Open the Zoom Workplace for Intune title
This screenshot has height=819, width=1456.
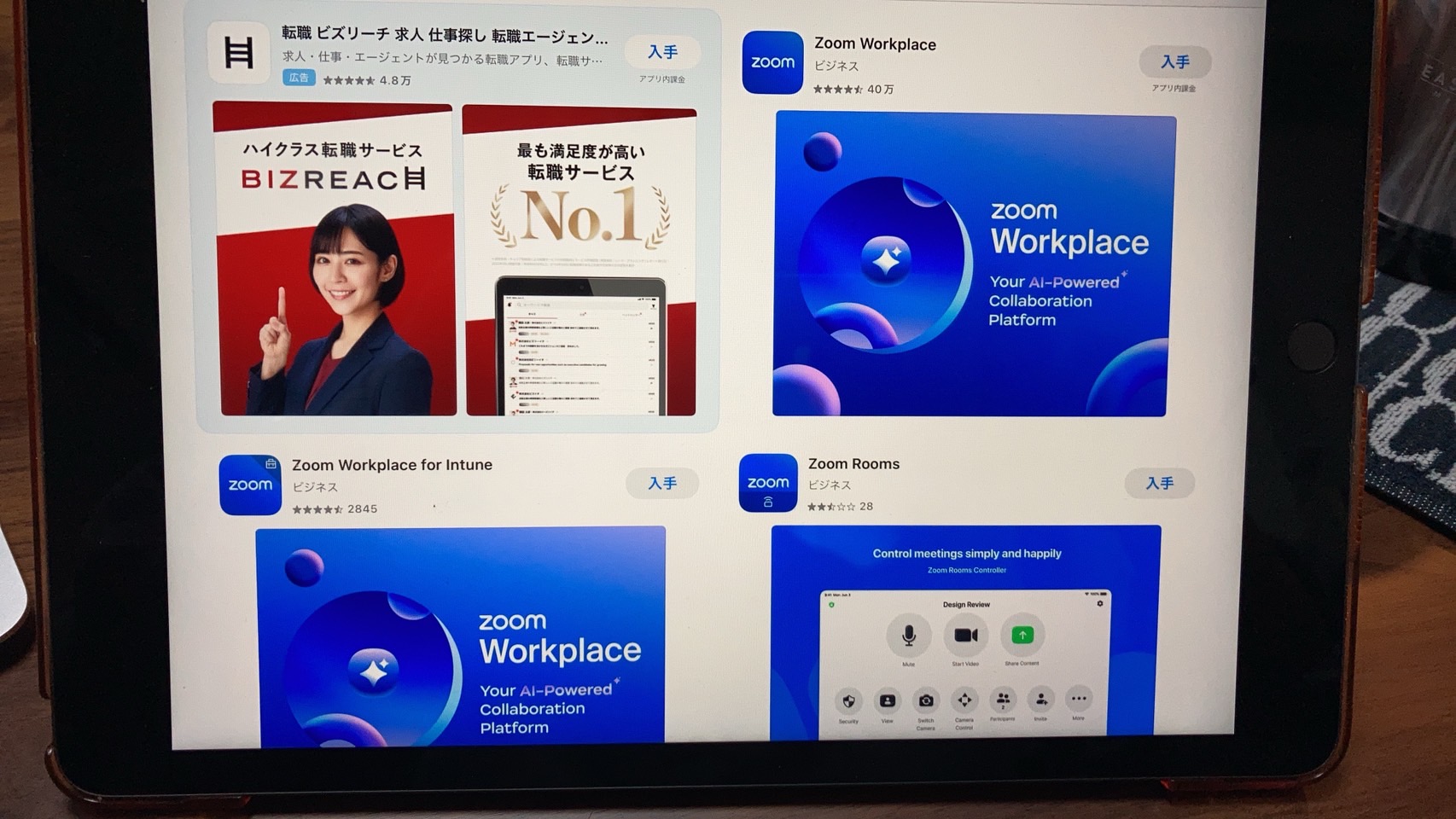tap(392, 465)
